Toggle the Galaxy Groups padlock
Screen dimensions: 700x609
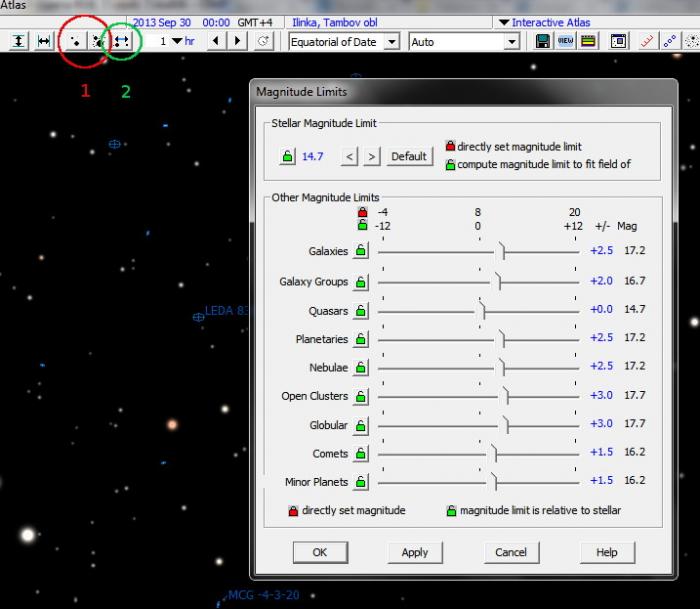coord(361,282)
